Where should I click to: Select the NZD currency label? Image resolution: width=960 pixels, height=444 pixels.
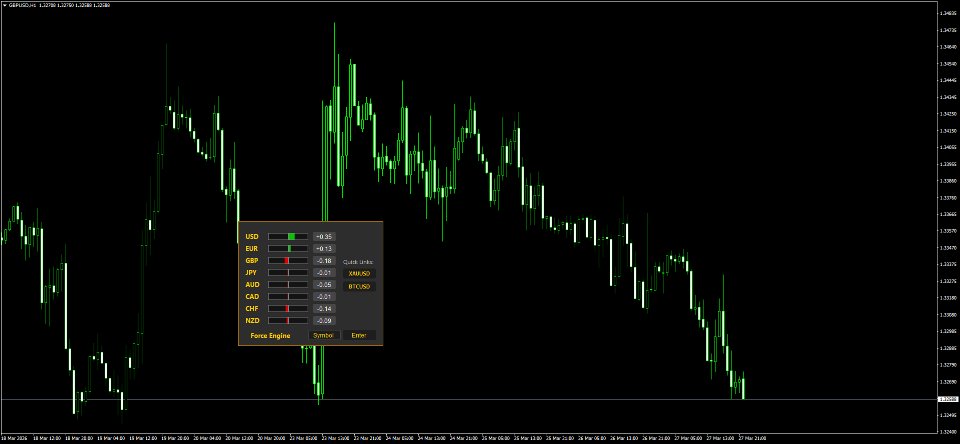[252, 320]
